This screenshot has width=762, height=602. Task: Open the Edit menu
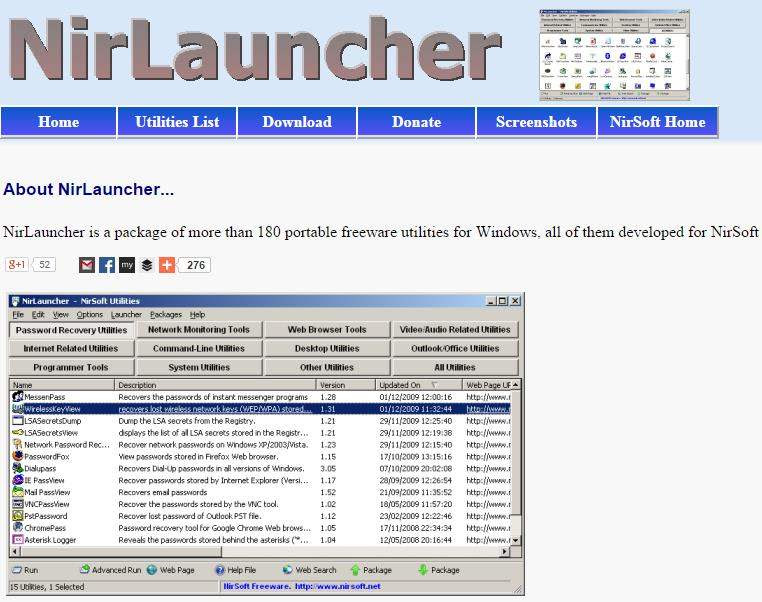tap(38, 314)
